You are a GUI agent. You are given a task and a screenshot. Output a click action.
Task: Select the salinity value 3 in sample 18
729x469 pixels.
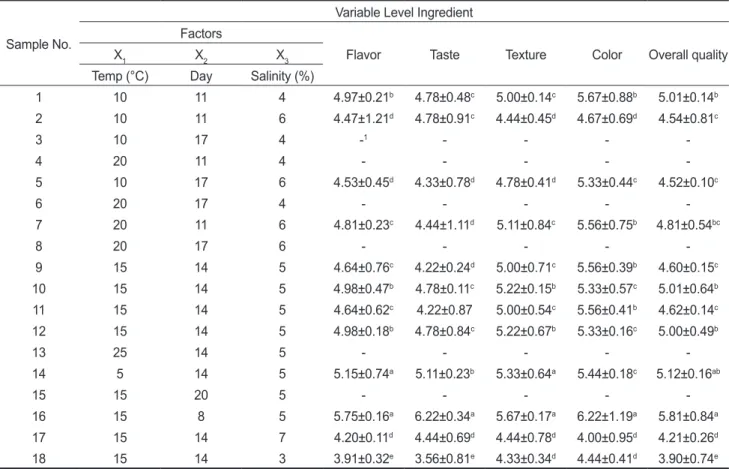(x=282, y=459)
